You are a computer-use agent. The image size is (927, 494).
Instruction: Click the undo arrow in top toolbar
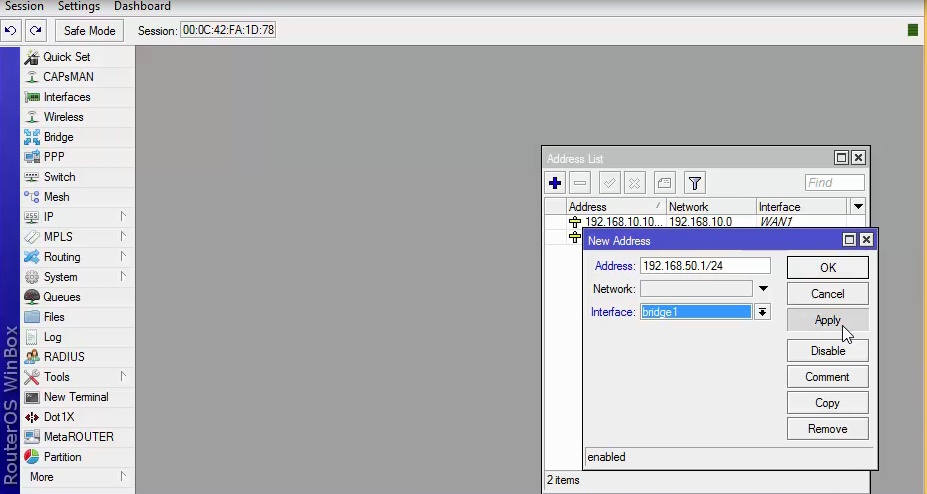tap(11, 30)
